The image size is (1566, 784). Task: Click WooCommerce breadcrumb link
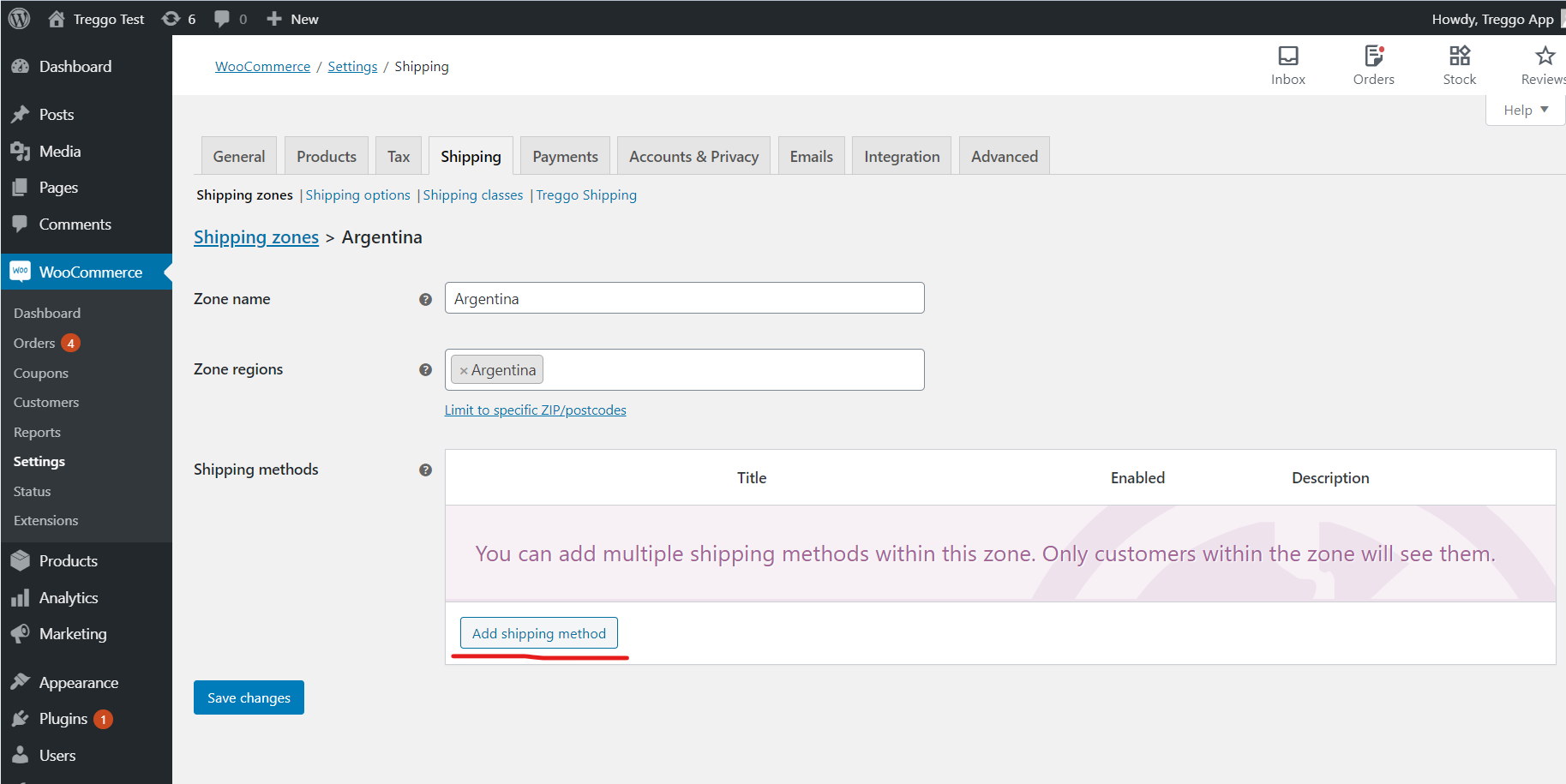(x=262, y=67)
